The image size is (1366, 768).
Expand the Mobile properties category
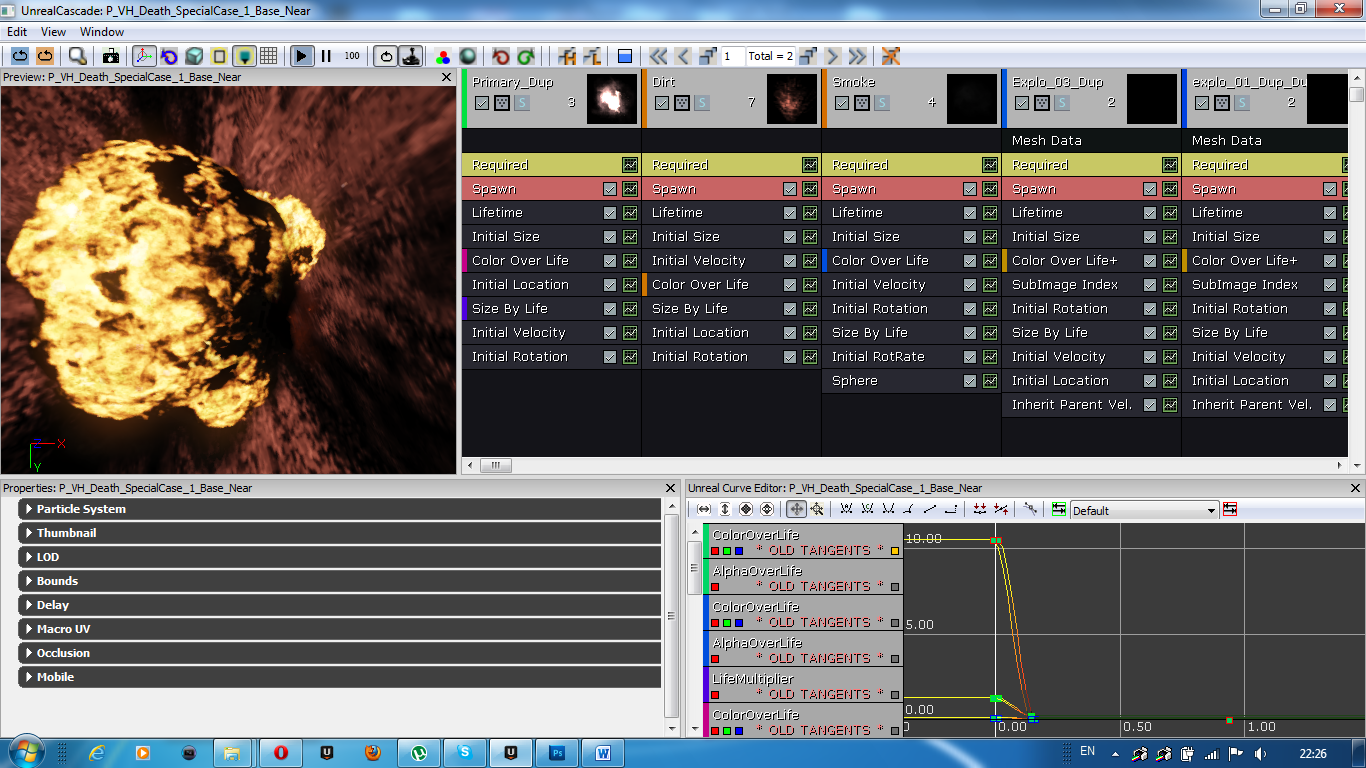click(340, 677)
